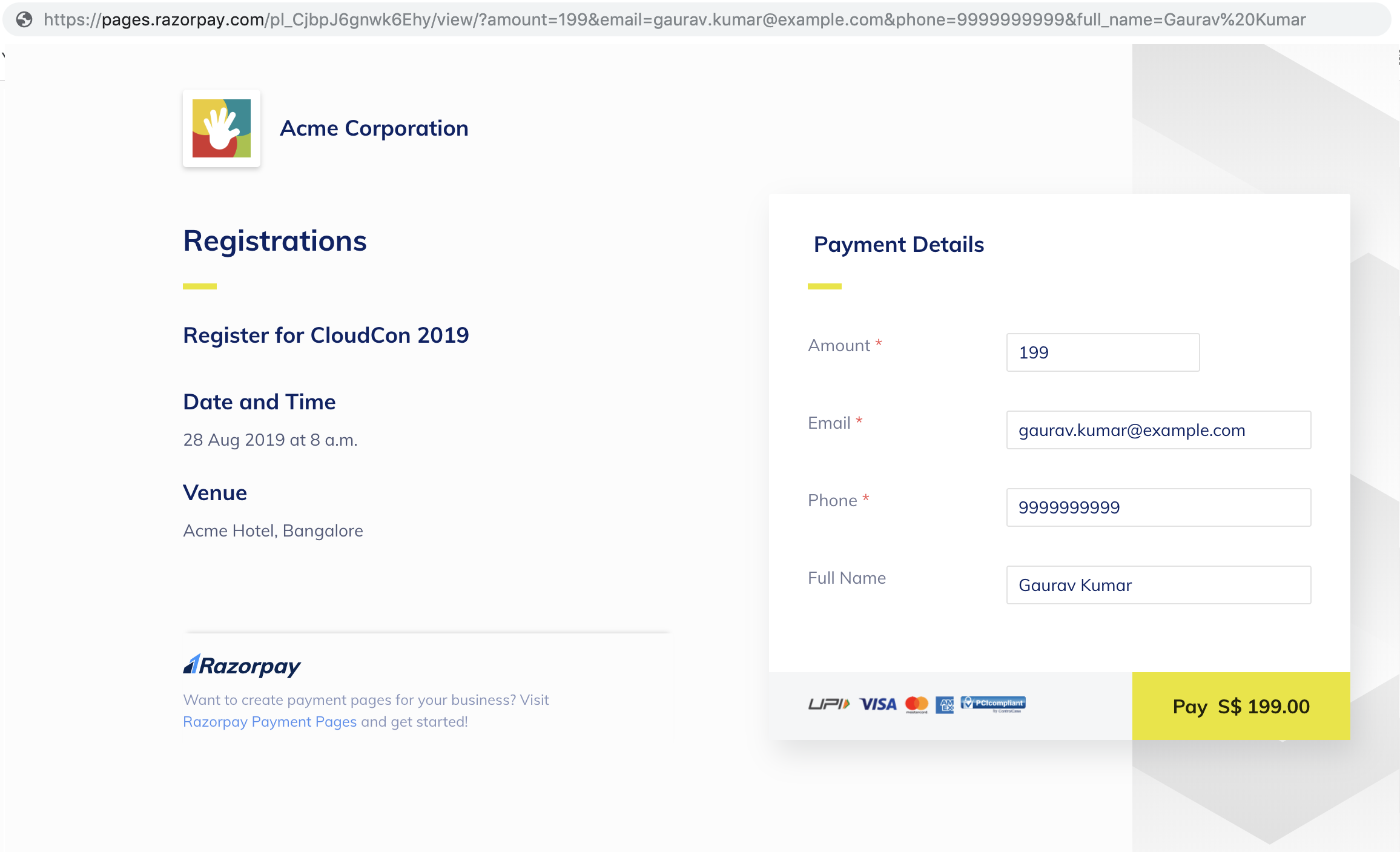Screen dimensions: 1400x852
Task: Click the Registrations heading
Action: 274,241
